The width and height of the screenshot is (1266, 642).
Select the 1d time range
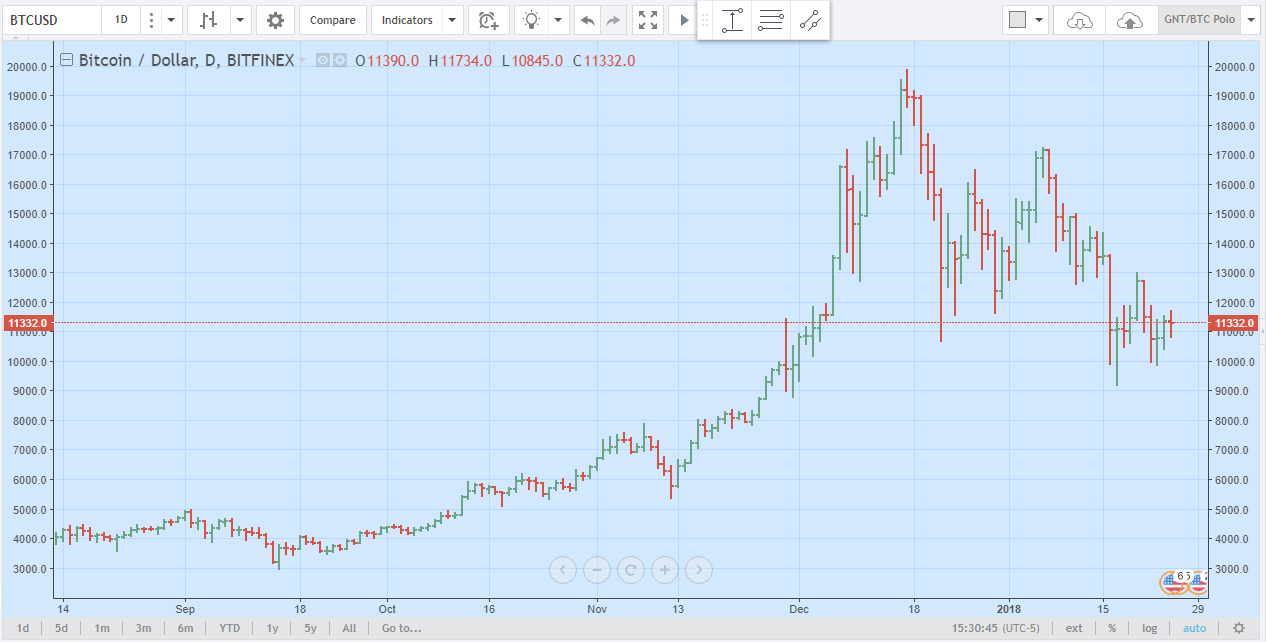(x=23, y=628)
